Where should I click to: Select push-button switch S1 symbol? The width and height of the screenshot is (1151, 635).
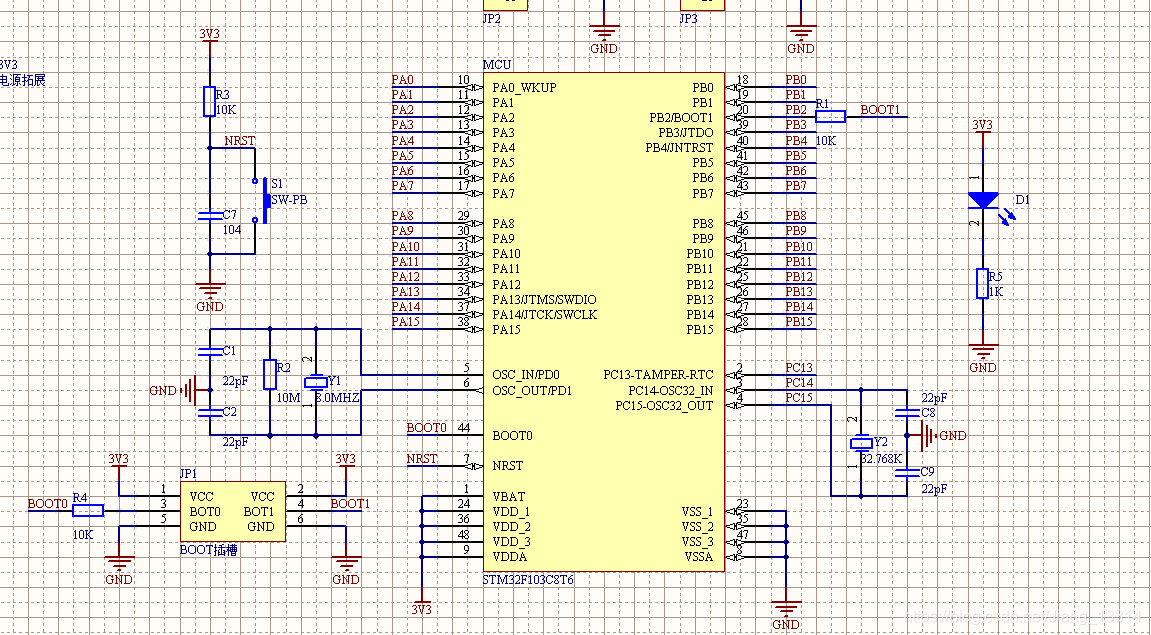(260, 200)
